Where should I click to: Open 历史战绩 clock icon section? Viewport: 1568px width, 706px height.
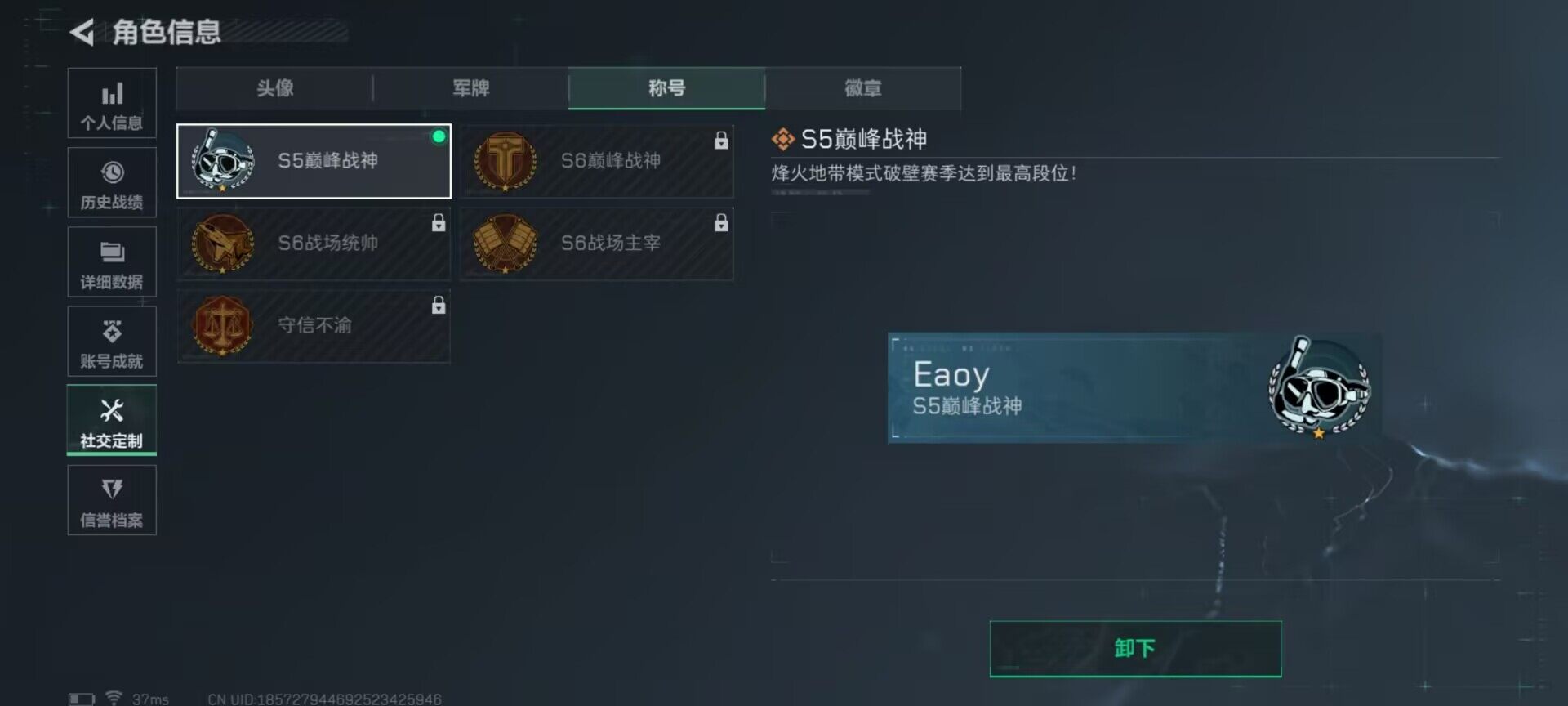coord(112,183)
